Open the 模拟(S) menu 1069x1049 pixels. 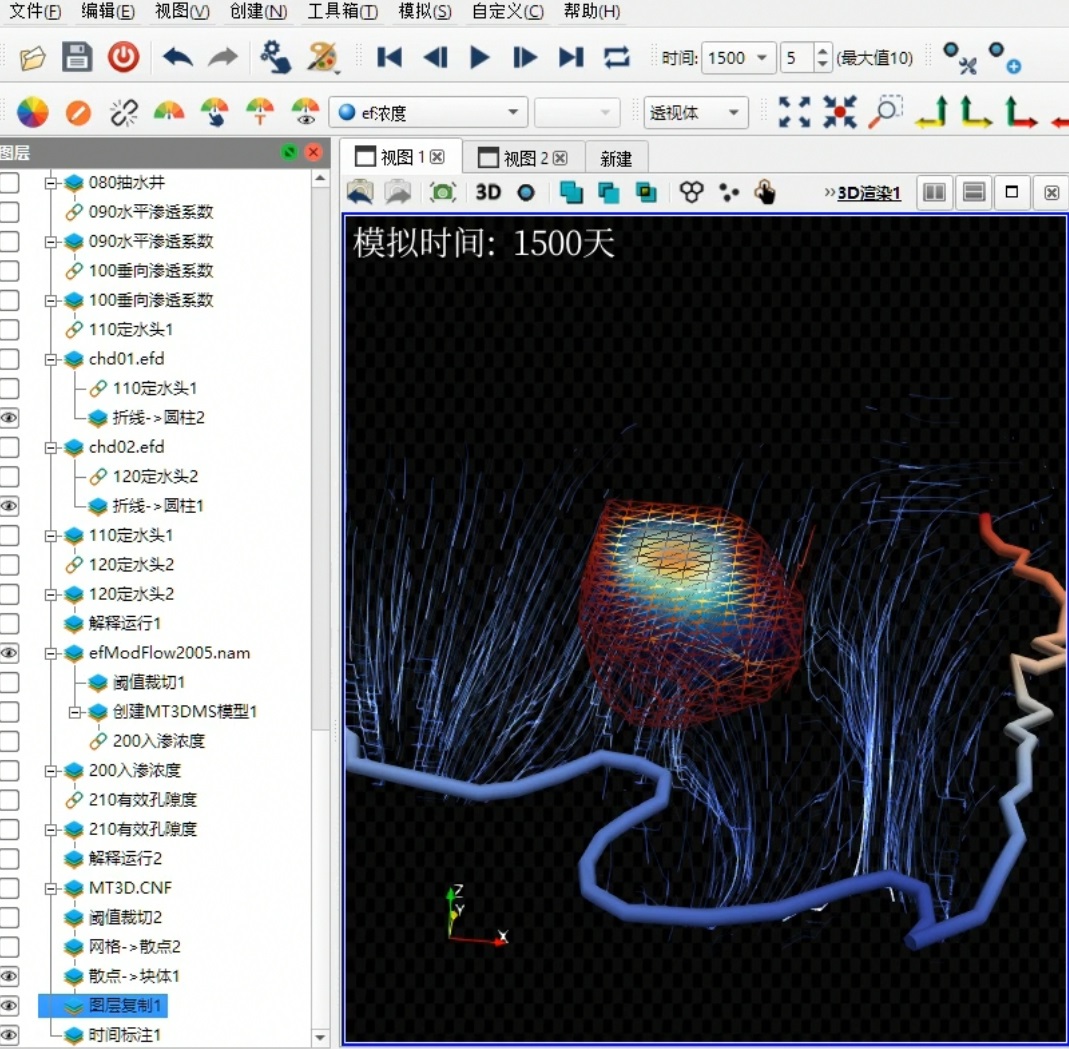[425, 12]
